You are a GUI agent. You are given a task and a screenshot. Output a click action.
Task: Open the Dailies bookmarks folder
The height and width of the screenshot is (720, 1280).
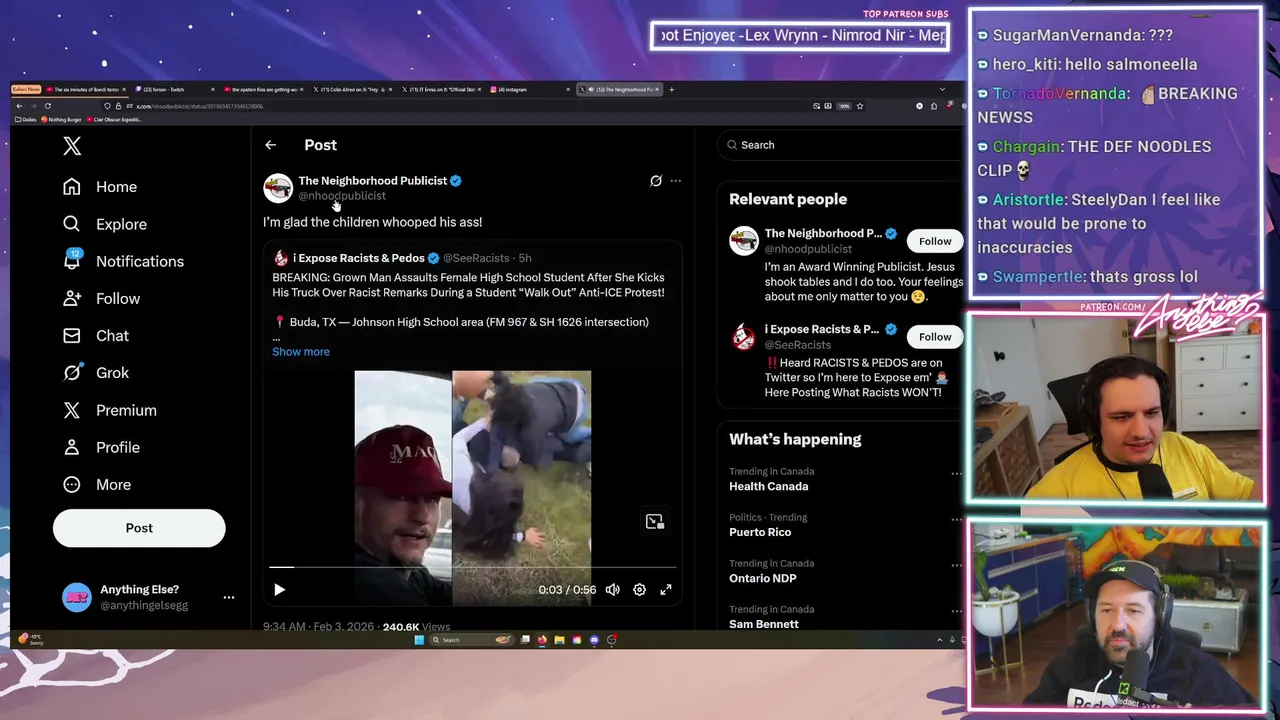click(x=25, y=120)
